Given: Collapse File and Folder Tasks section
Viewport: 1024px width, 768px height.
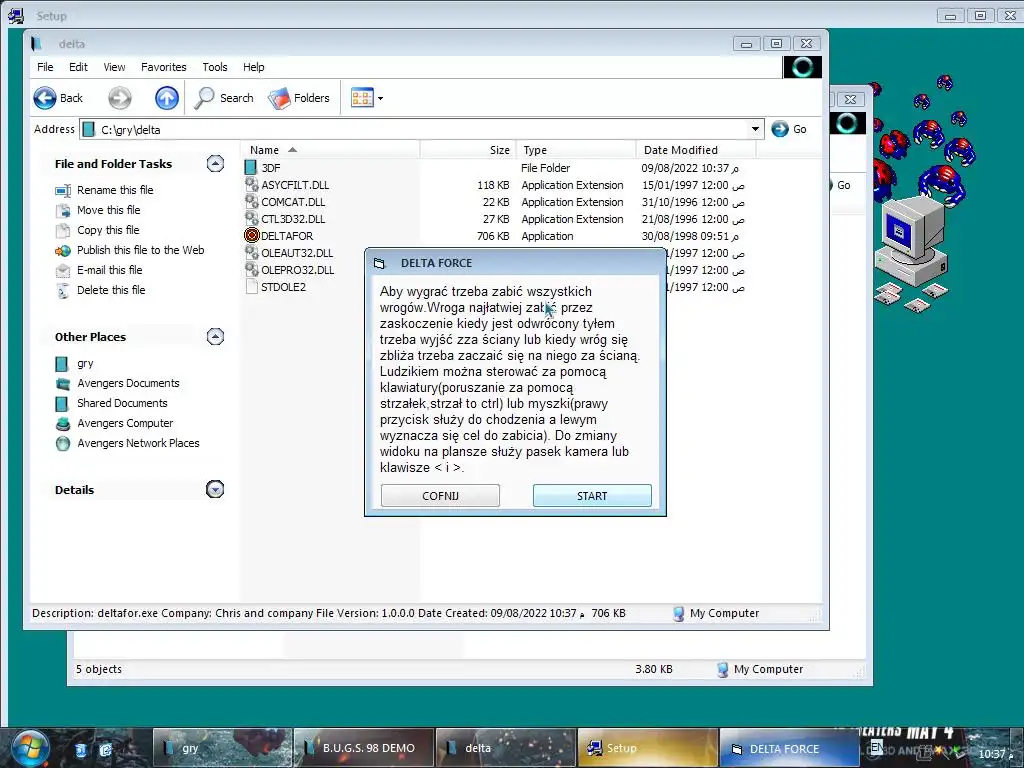Looking at the screenshot, I should (215, 163).
